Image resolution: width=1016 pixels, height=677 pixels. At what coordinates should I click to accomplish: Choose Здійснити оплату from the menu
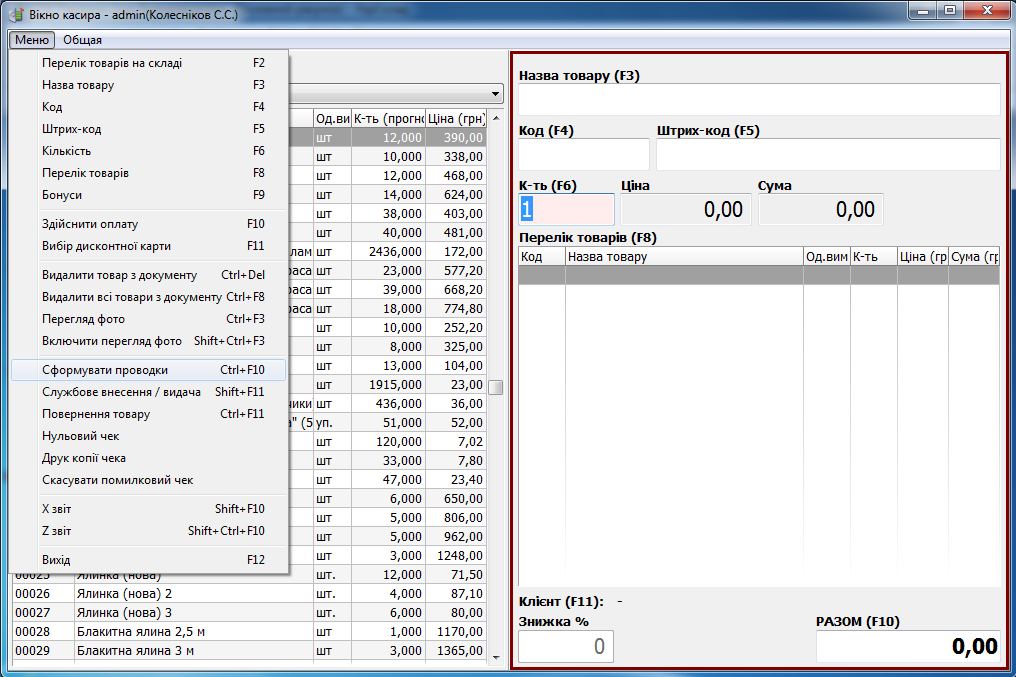point(90,224)
